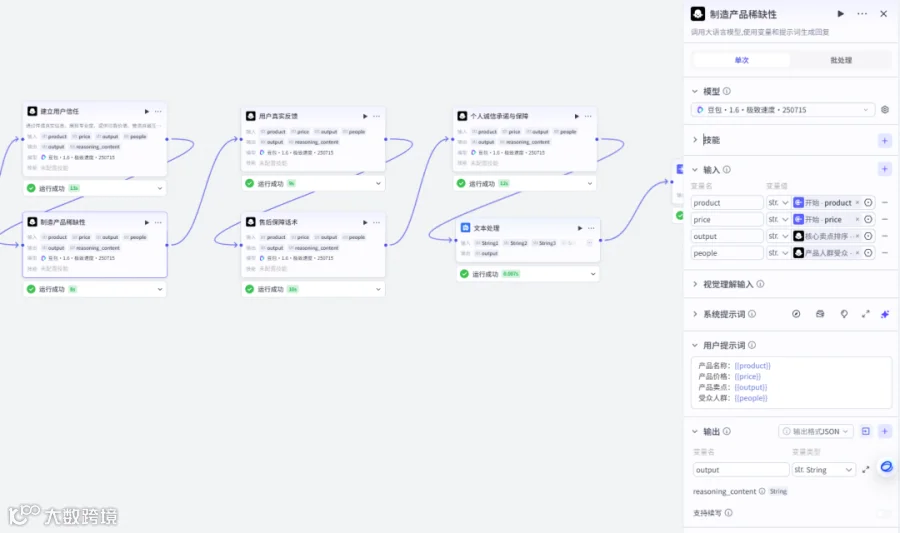Open model settings icon beside model selector
The height and width of the screenshot is (533, 900).
pyautogui.click(x=885, y=110)
